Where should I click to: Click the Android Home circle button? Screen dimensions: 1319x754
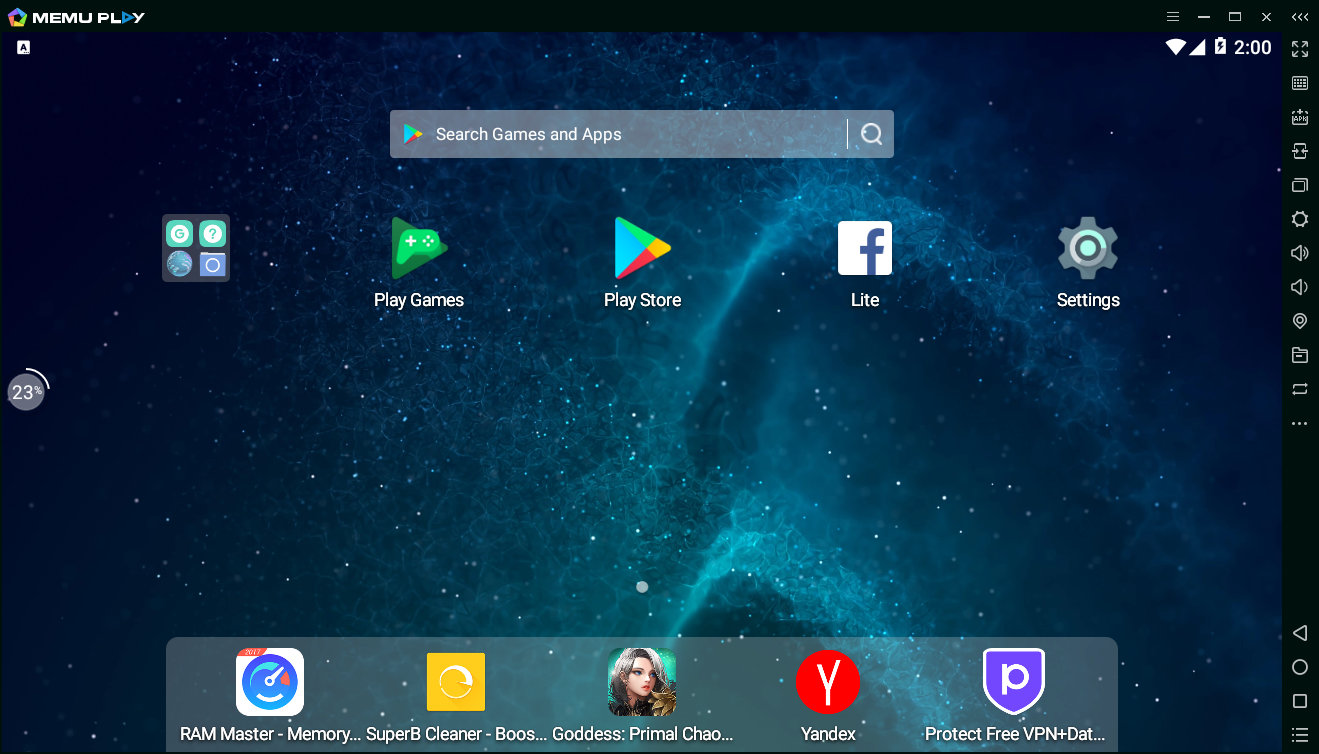pyautogui.click(x=1300, y=667)
